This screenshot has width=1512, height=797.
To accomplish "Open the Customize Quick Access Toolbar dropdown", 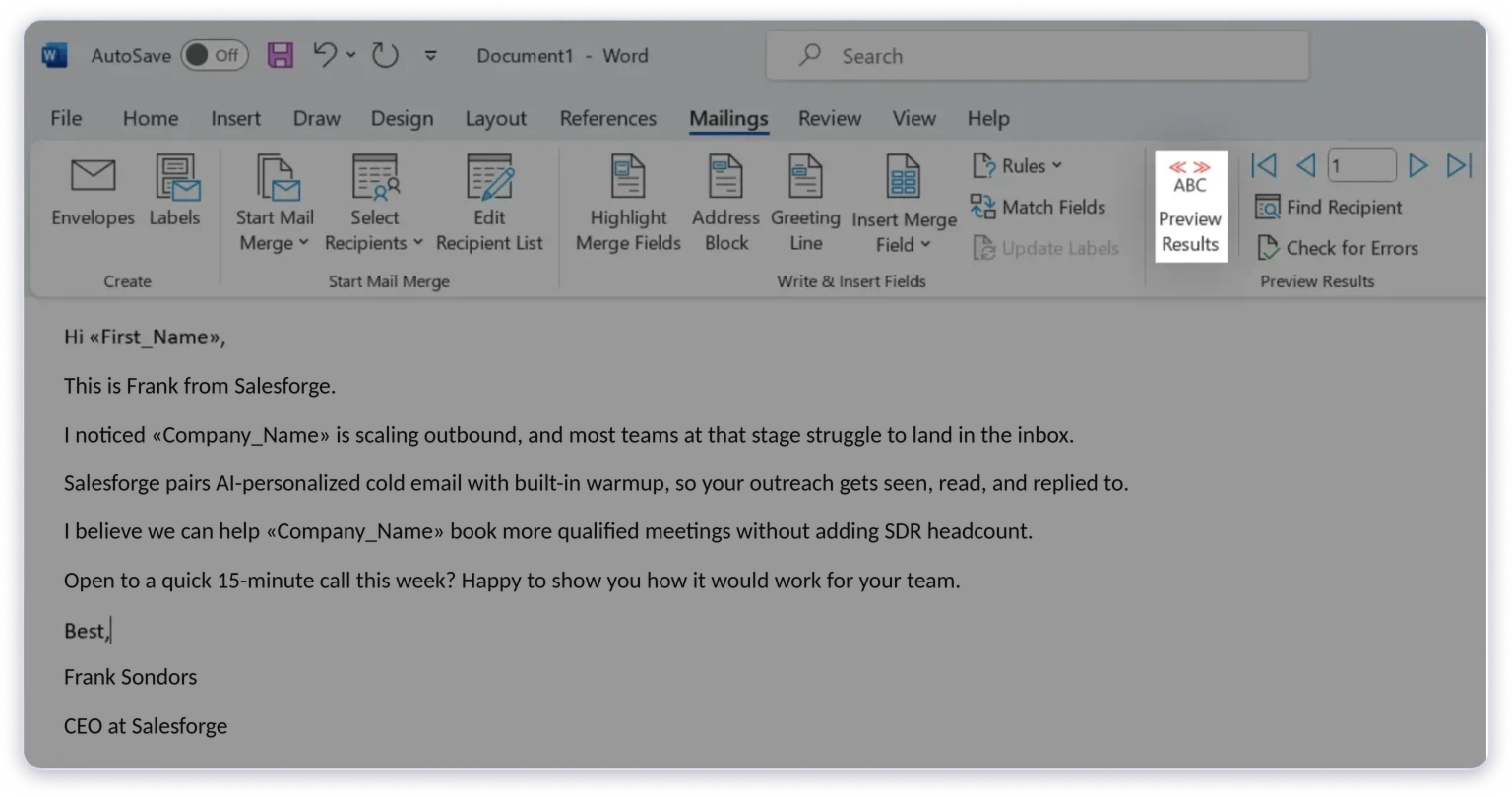I will point(431,56).
